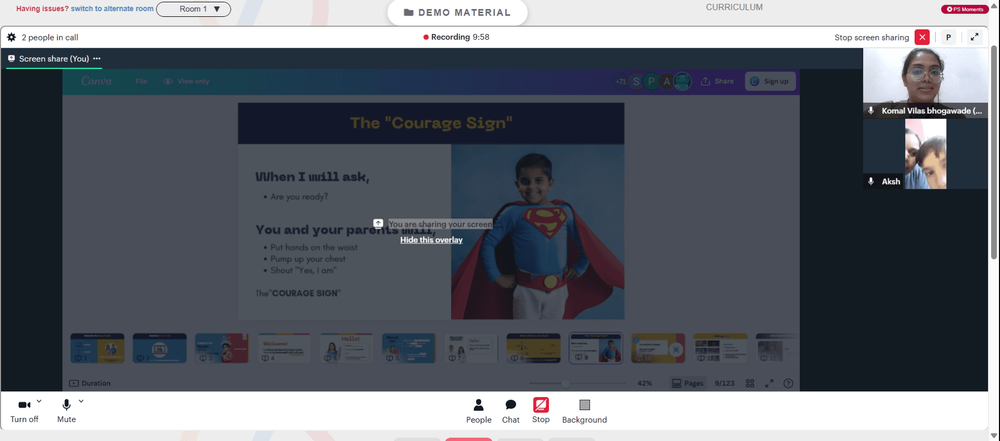Mute the microphone
The width and height of the screenshot is (1000, 441).
66,411
